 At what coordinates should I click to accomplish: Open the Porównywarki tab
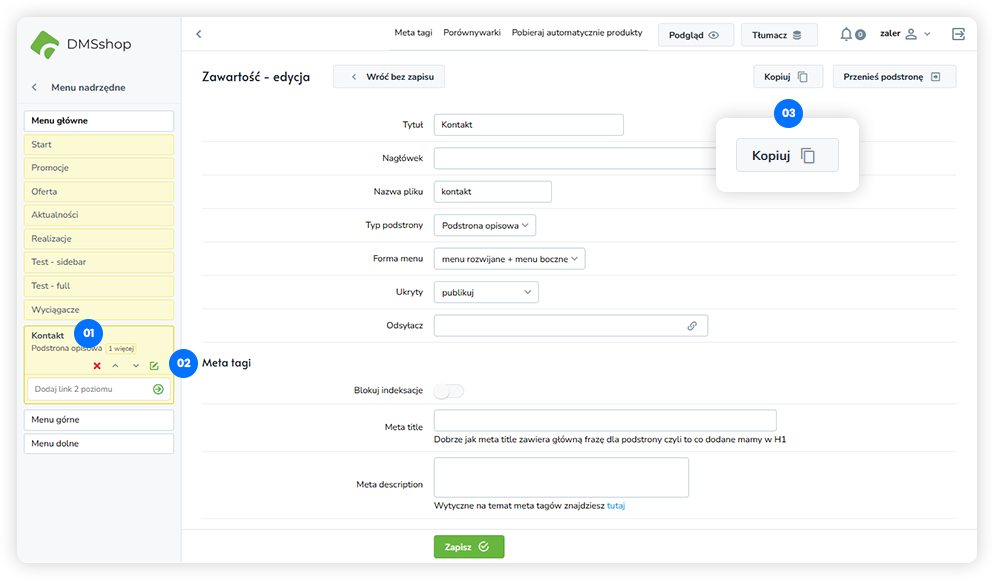click(x=472, y=33)
